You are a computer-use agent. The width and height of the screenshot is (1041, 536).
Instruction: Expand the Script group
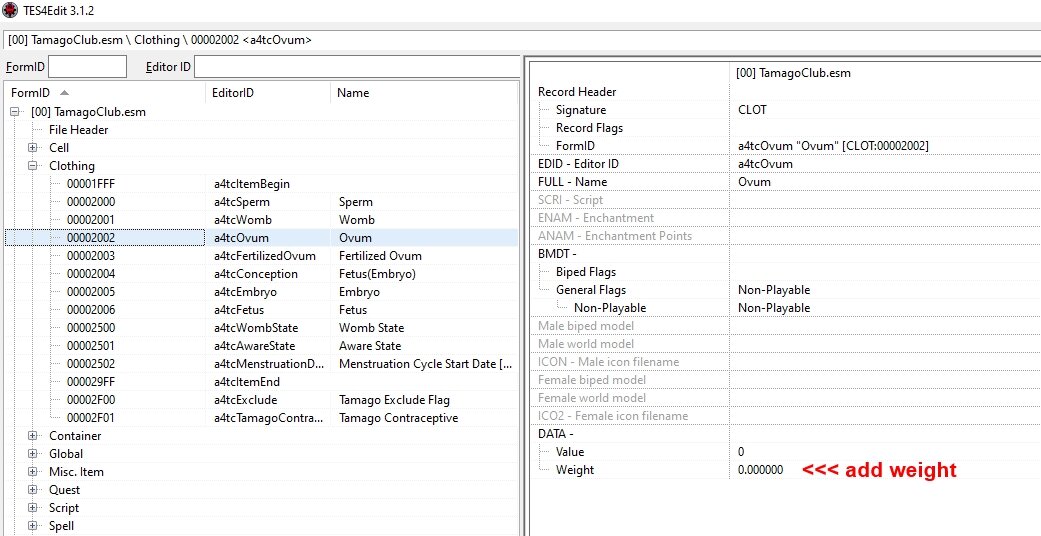tap(33, 507)
